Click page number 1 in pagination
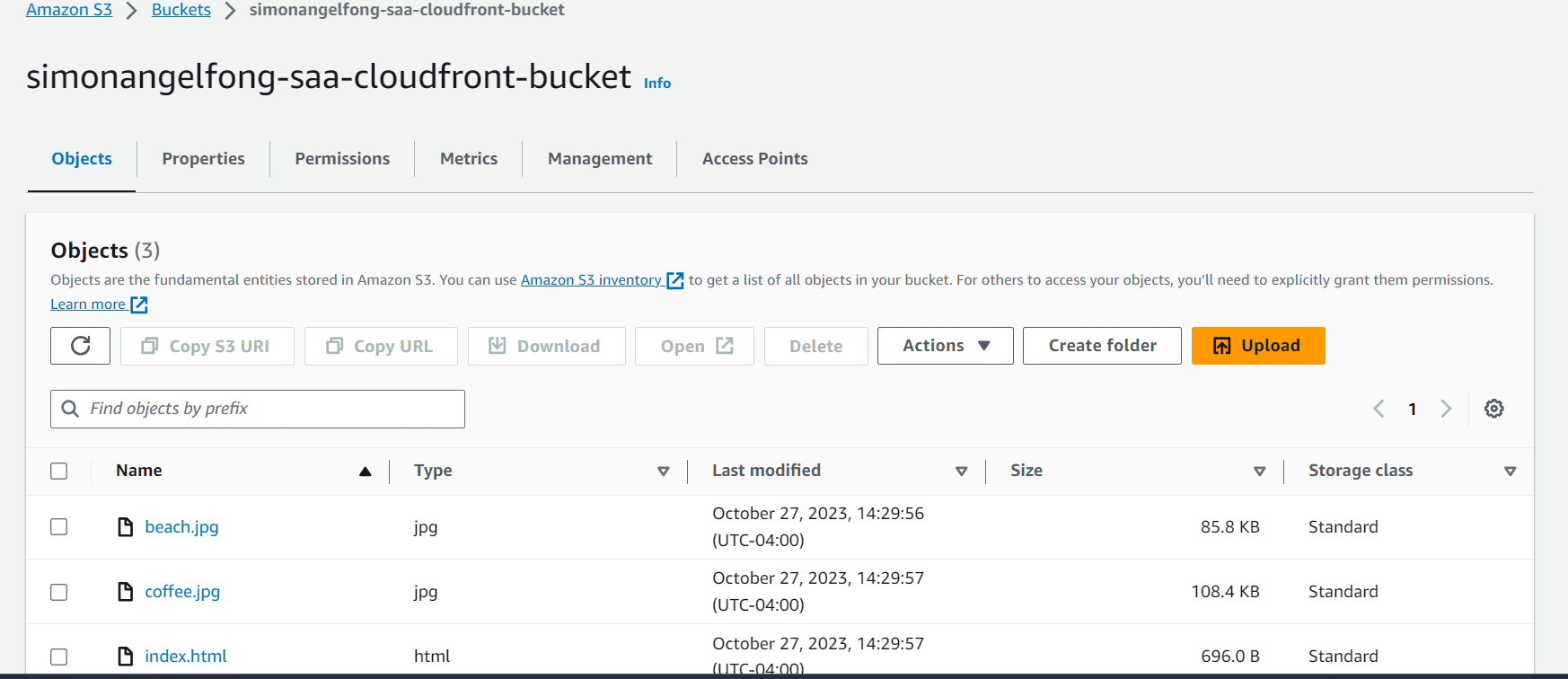This screenshot has height=679, width=1568. pyautogui.click(x=1413, y=410)
